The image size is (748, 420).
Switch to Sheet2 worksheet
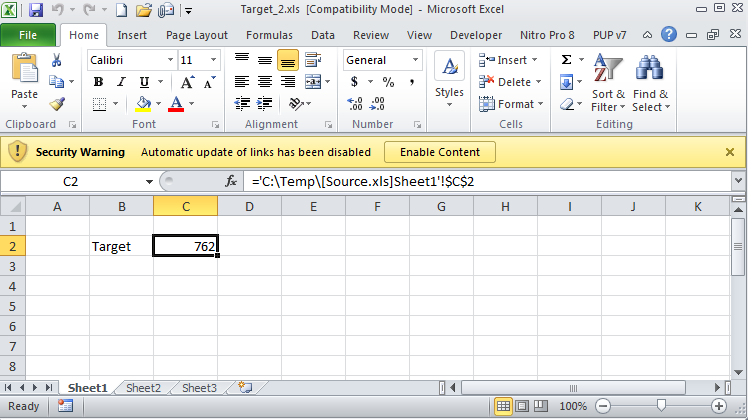pyautogui.click(x=143, y=388)
